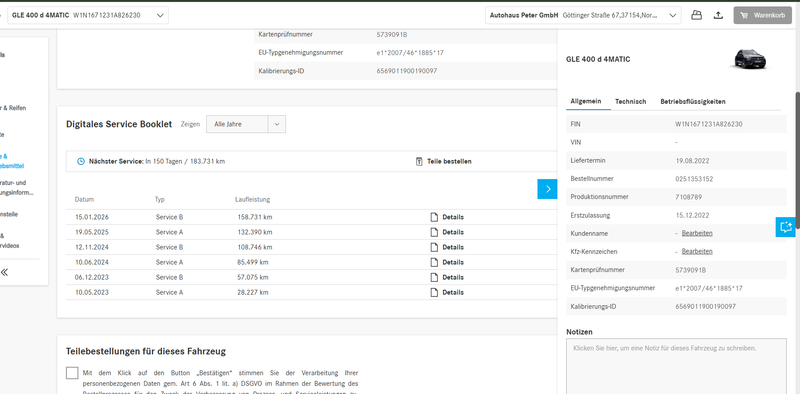Switch to the Allgemein tab
The height and width of the screenshot is (394, 800).
click(586, 102)
